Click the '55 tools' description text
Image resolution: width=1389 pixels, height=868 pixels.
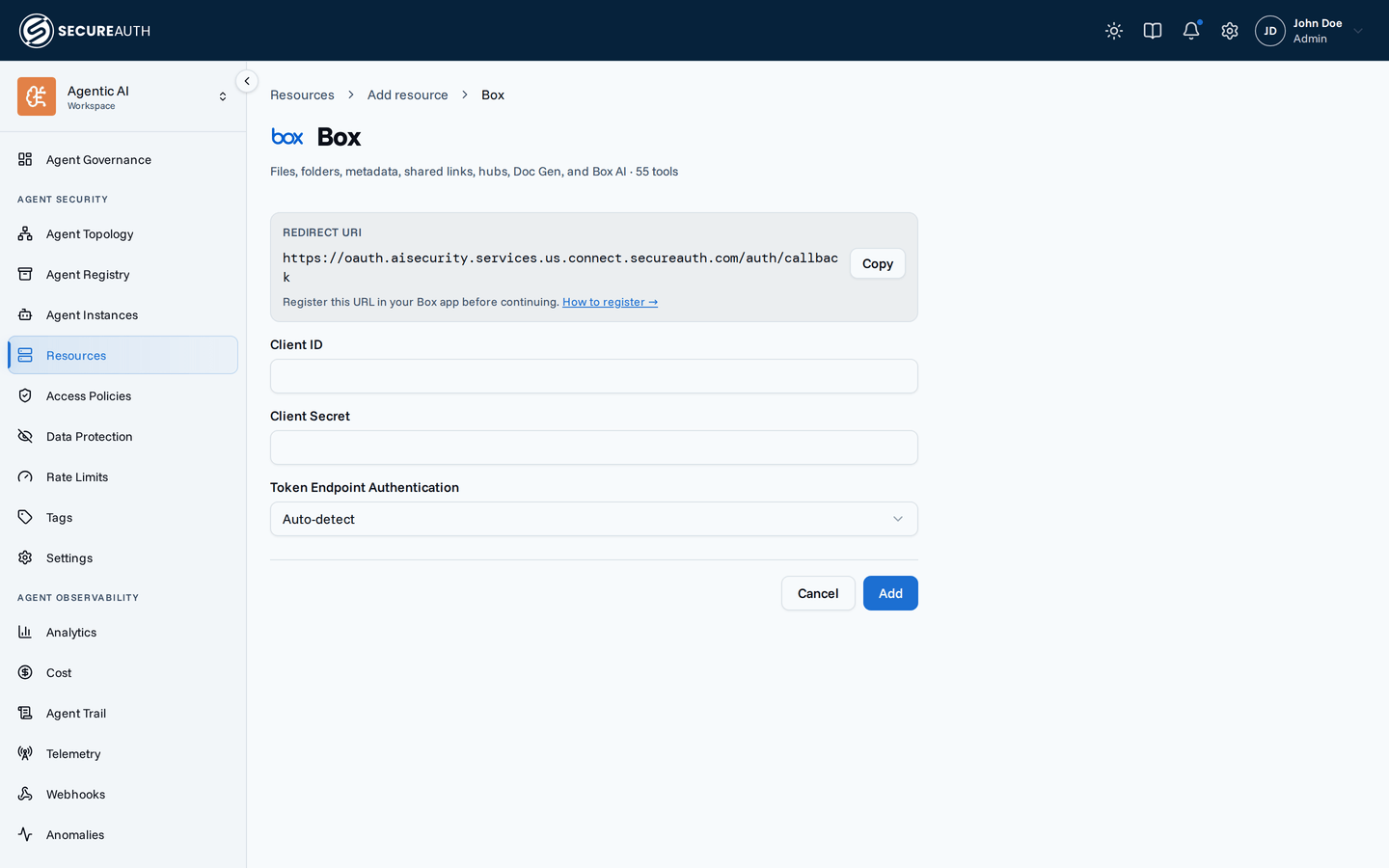(x=657, y=172)
